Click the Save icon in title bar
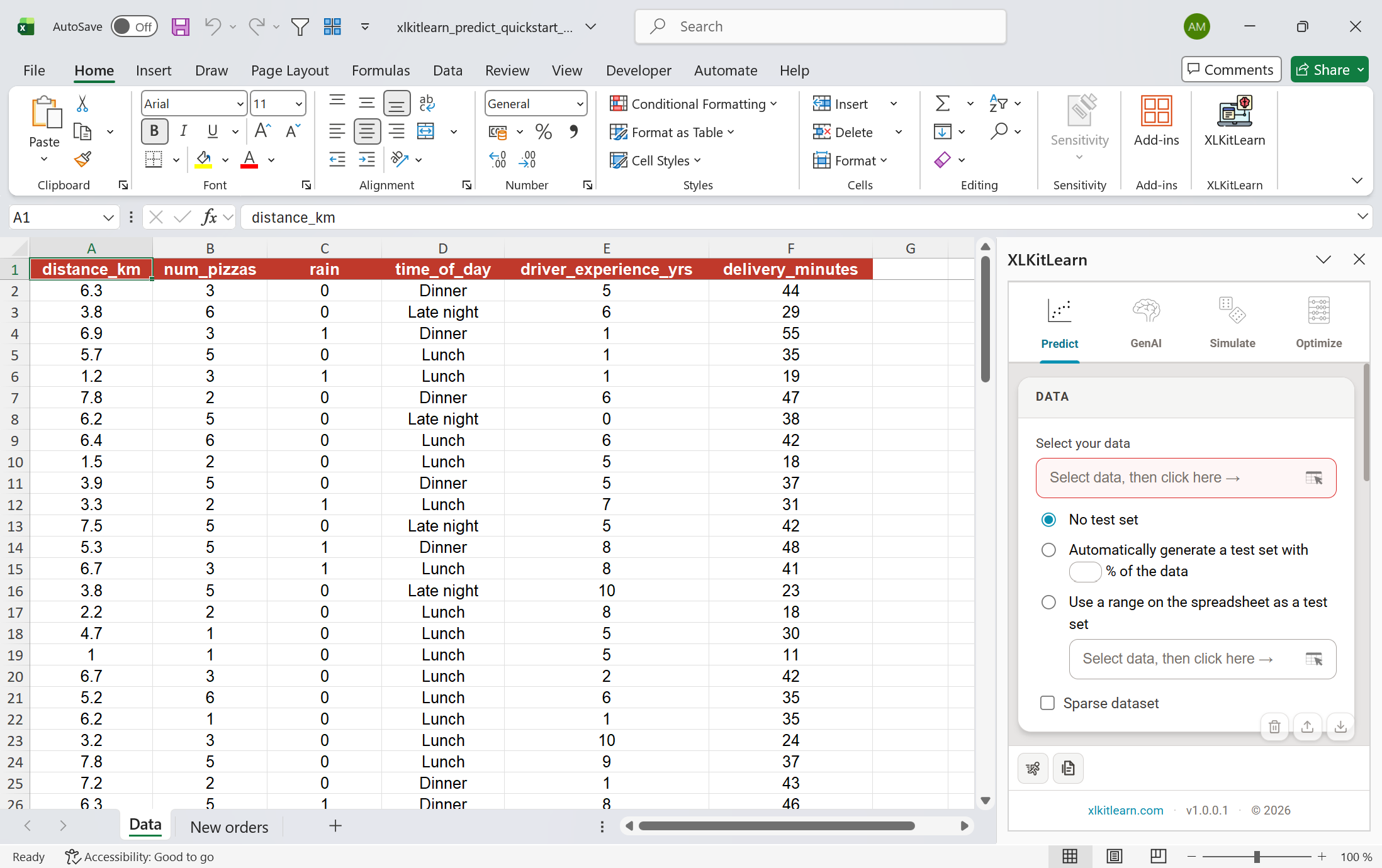The height and width of the screenshot is (868, 1382). (181, 26)
